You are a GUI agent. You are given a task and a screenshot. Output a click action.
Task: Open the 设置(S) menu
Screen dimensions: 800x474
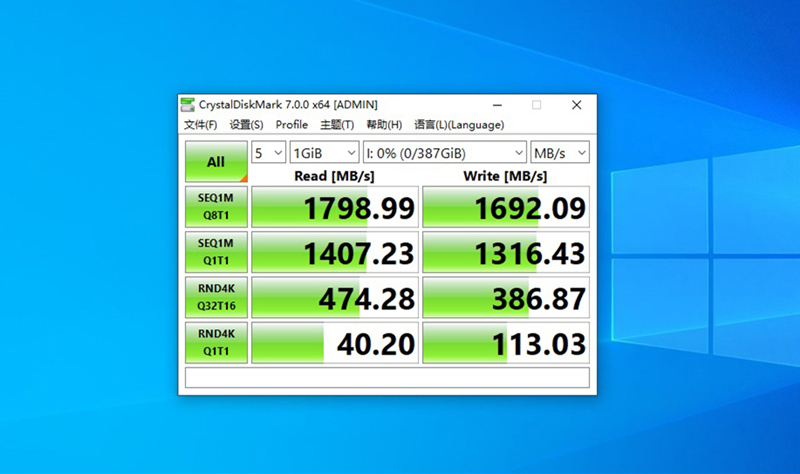[x=246, y=125]
